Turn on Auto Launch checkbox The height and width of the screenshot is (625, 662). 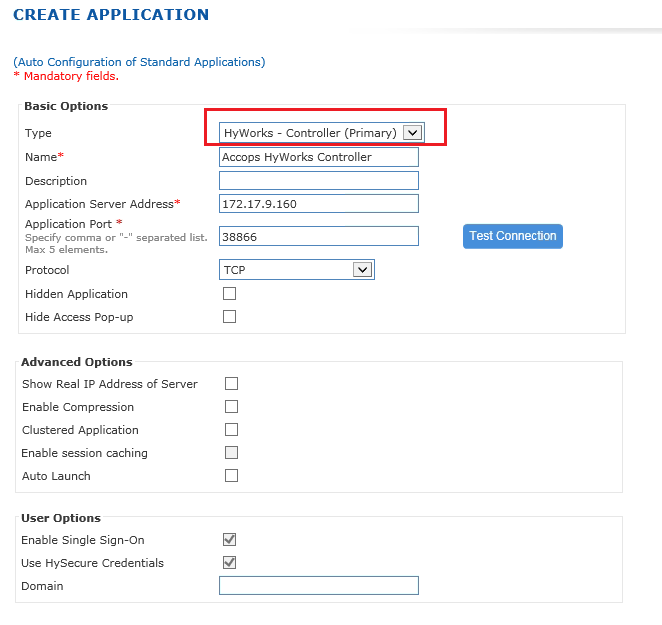231,476
